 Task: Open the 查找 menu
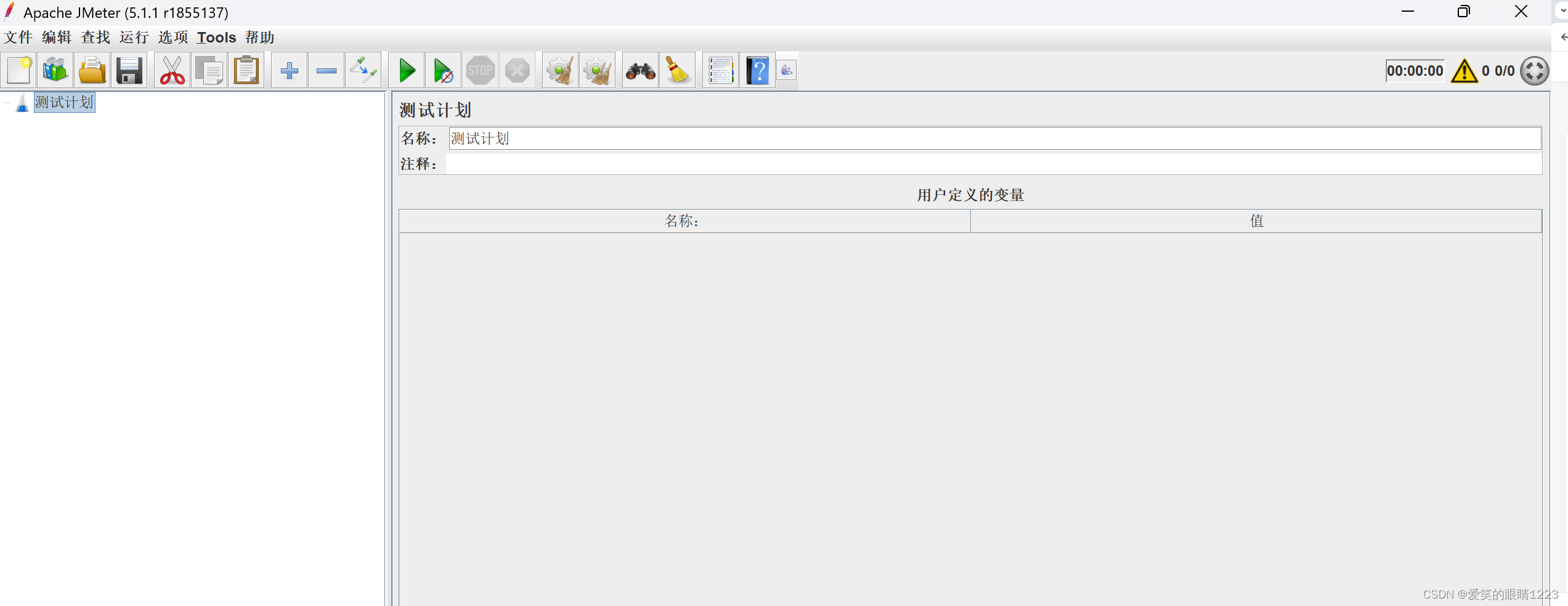pyautogui.click(x=95, y=38)
